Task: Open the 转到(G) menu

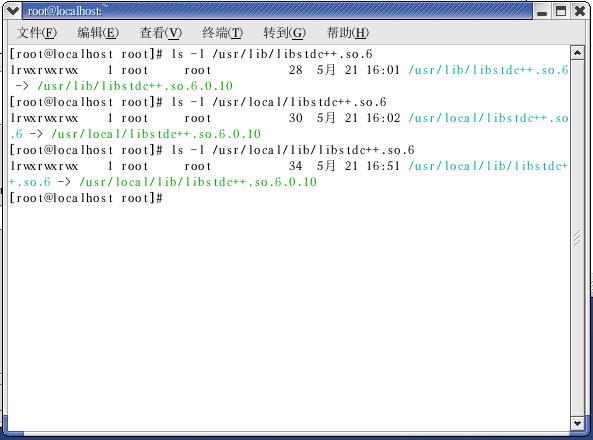Action: pos(284,33)
